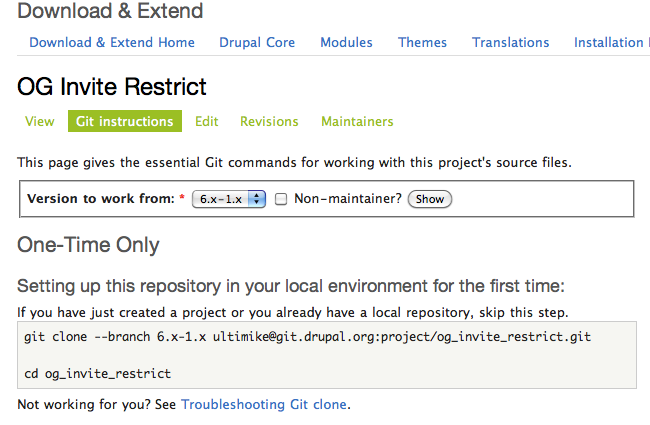Open the Modules navigation link
650x425 pixels.
pos(346,42)
